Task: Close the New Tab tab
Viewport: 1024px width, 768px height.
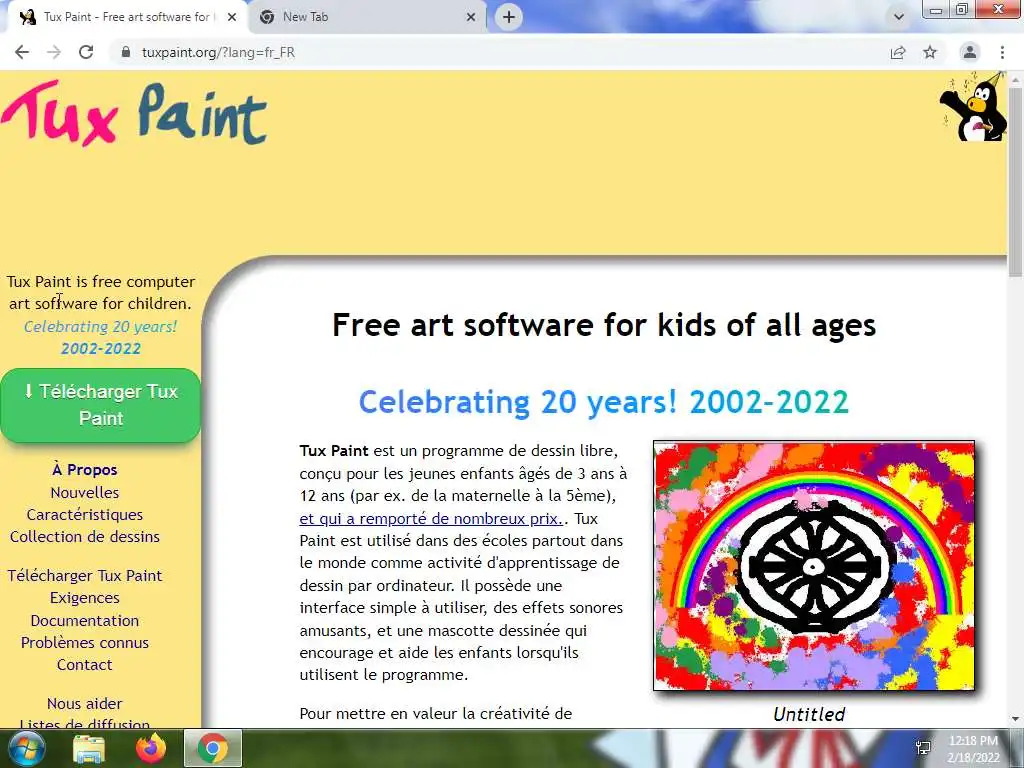Action: (471, 17)
